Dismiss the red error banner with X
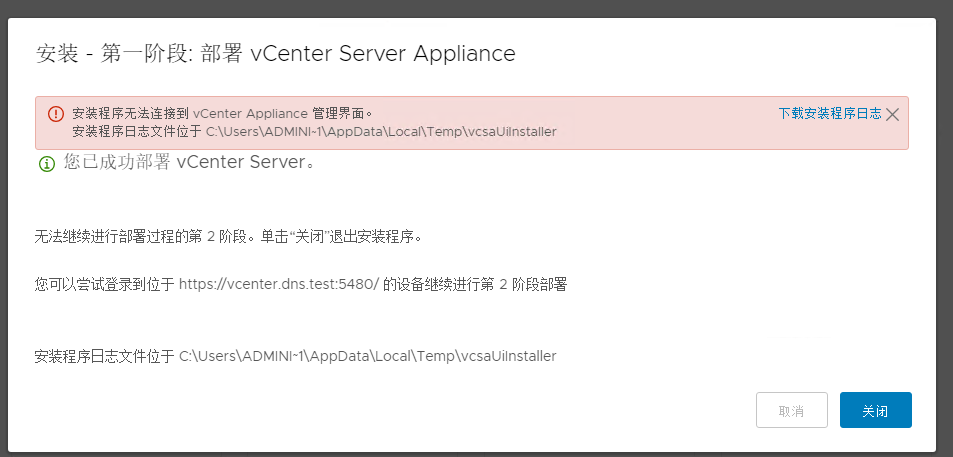953x457 pixels. (892, 114)
